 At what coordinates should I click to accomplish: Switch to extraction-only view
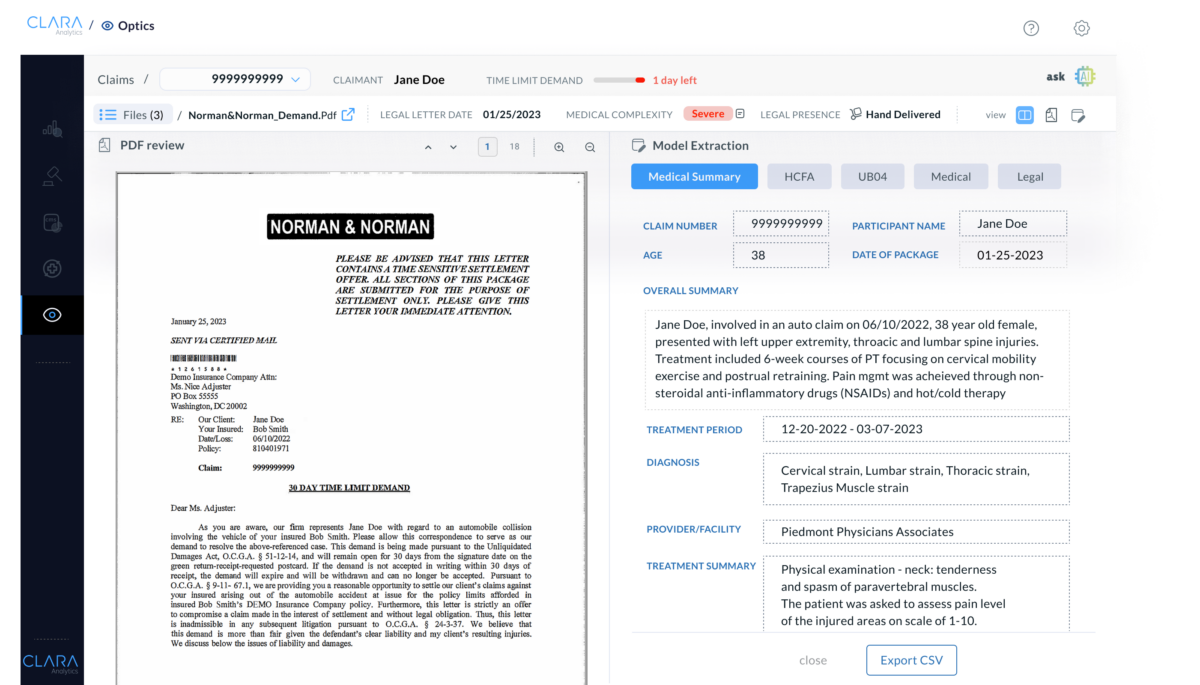(1078, 115)
